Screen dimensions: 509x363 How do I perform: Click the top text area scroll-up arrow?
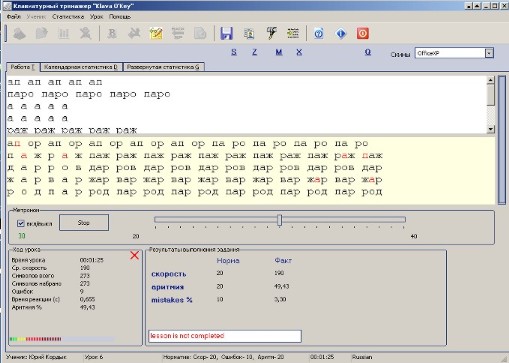click(x=490, y=80)
